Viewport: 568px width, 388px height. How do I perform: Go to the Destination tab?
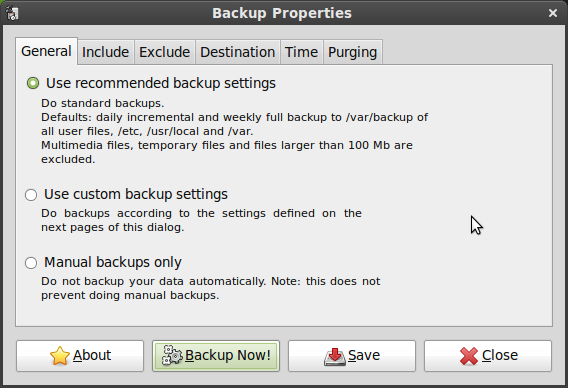(238, 52)
